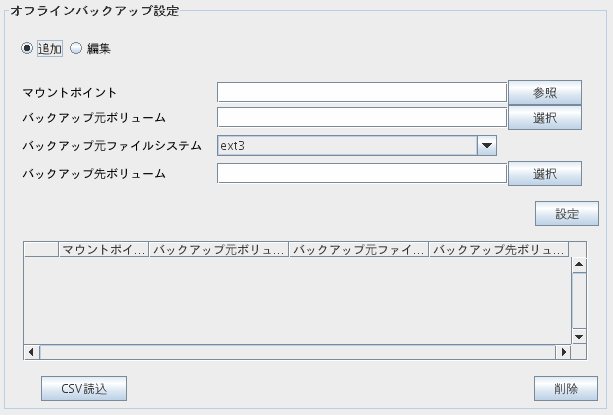Image resolution: width=613 pixels, height=415 pixels.
Task: Select the 追加 radio button
Action: [27, 48]
